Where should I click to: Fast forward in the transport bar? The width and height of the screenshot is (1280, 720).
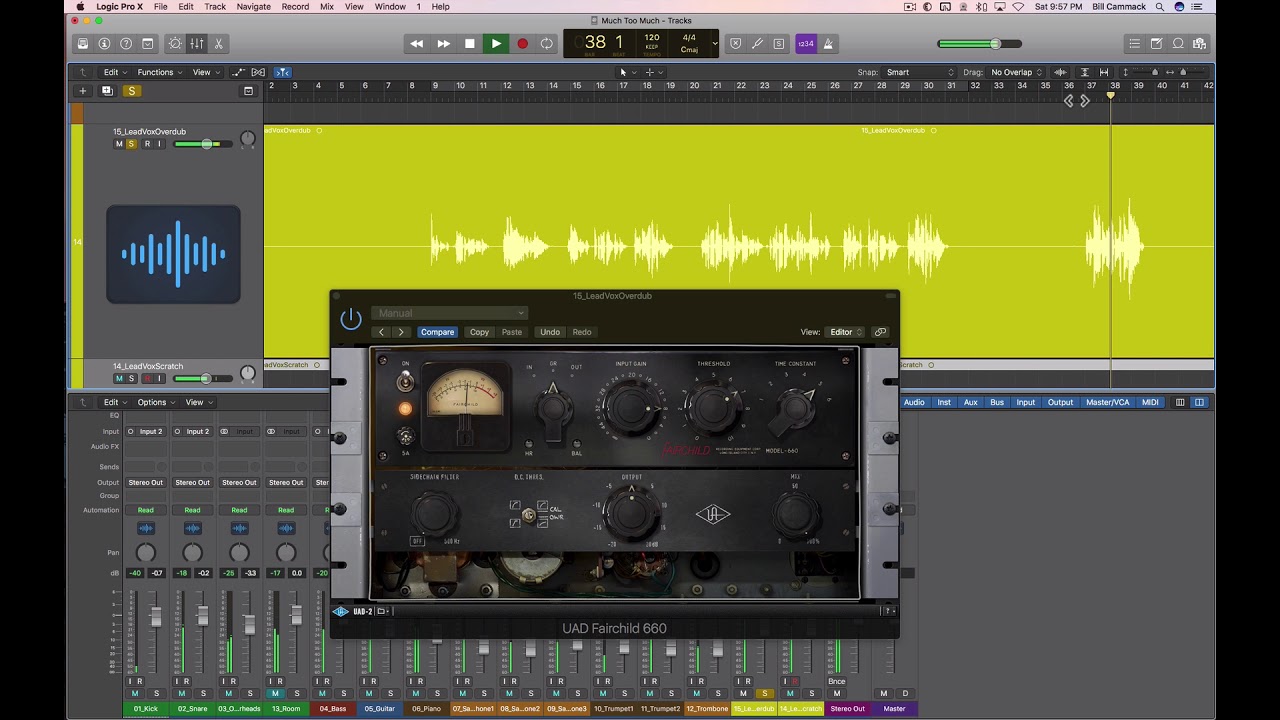(x=444, y=43)
